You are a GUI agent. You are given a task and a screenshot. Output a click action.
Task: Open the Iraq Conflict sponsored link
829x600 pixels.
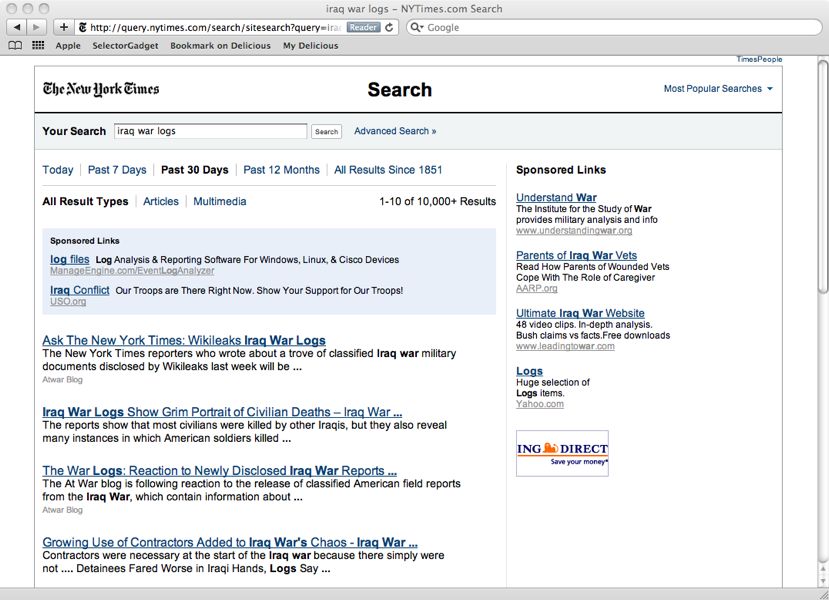[80, 290]
